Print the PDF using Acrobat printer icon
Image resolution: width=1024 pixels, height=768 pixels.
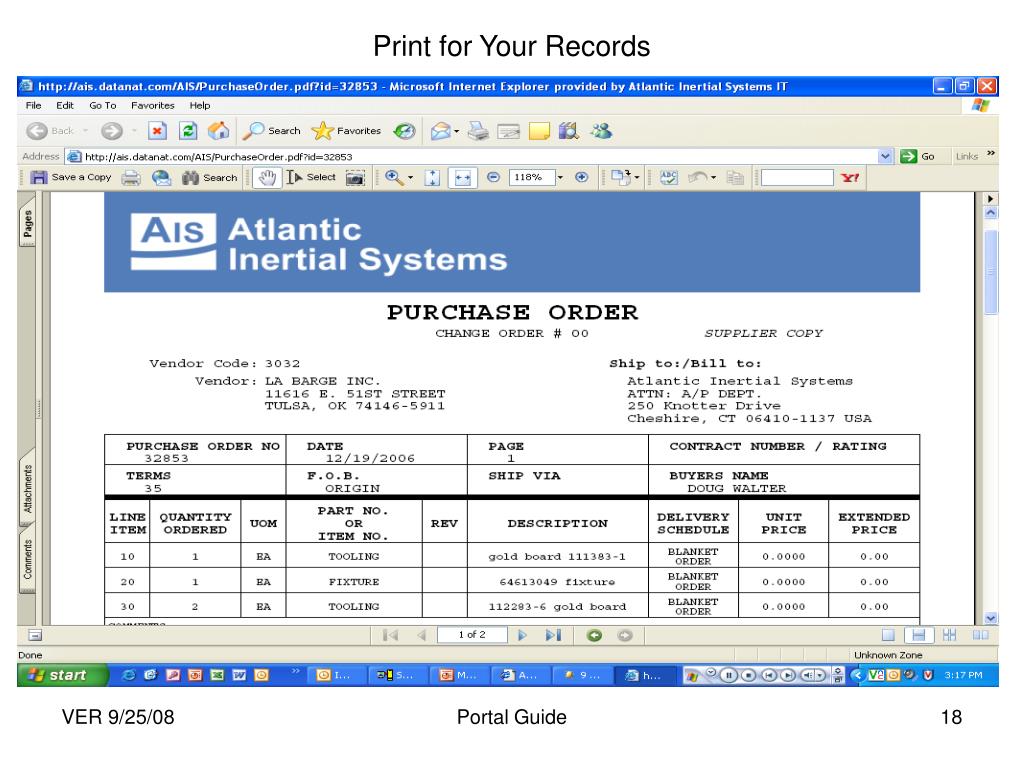click(131, 178)
